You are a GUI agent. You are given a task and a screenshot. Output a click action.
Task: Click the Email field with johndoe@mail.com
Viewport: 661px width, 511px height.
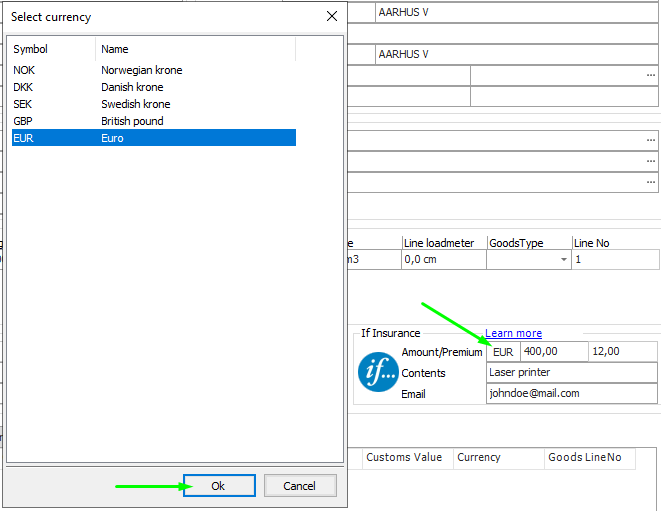[571, 394]
